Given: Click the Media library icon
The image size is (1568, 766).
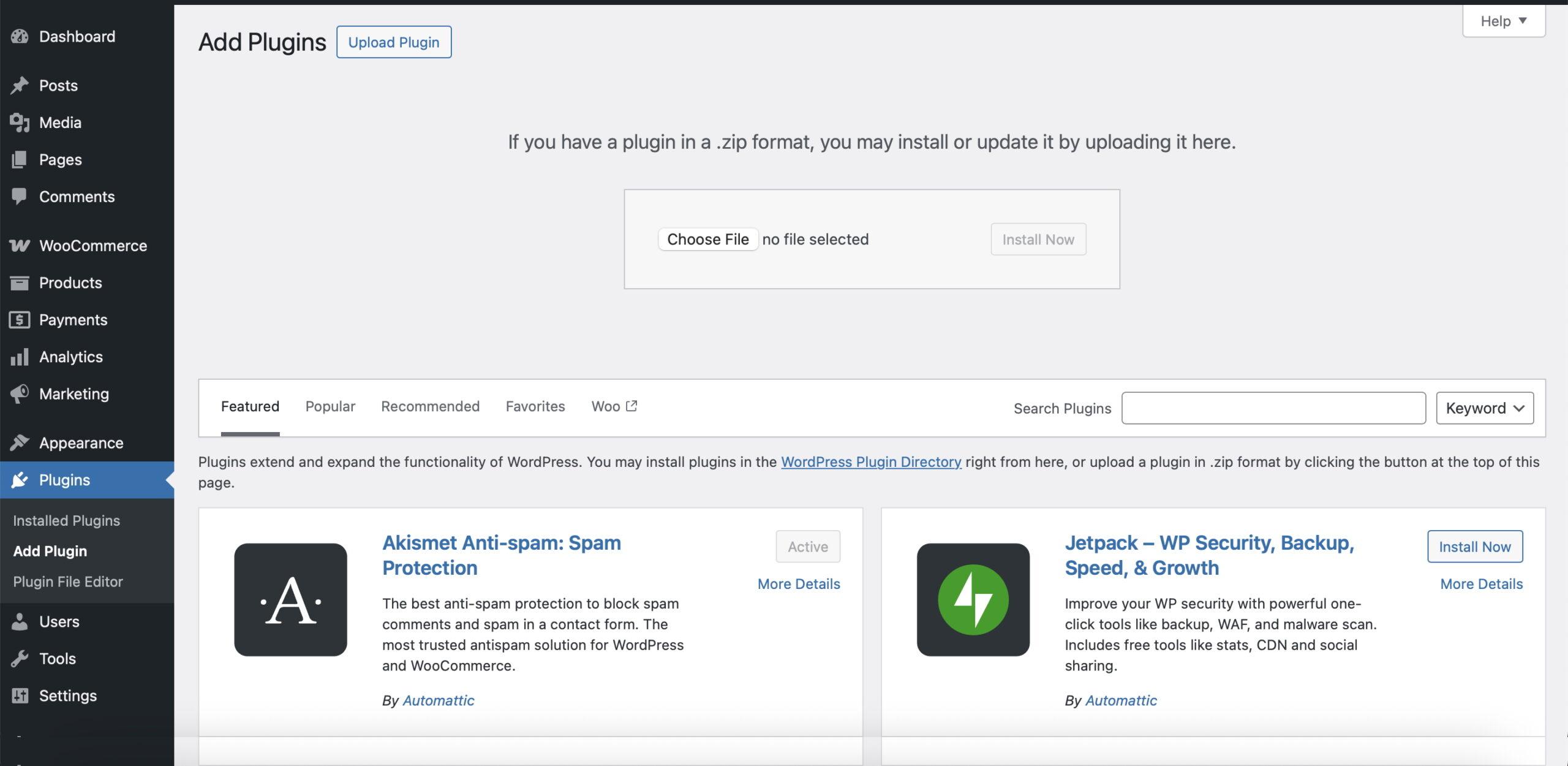Looking at the screenshot, I should [20, 123].
